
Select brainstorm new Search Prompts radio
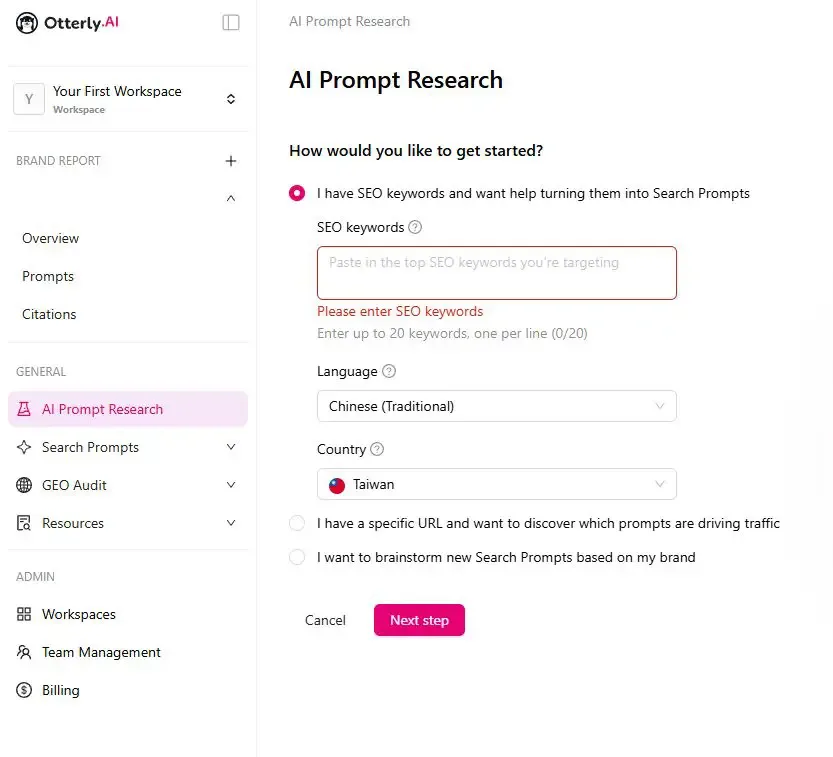297,557
